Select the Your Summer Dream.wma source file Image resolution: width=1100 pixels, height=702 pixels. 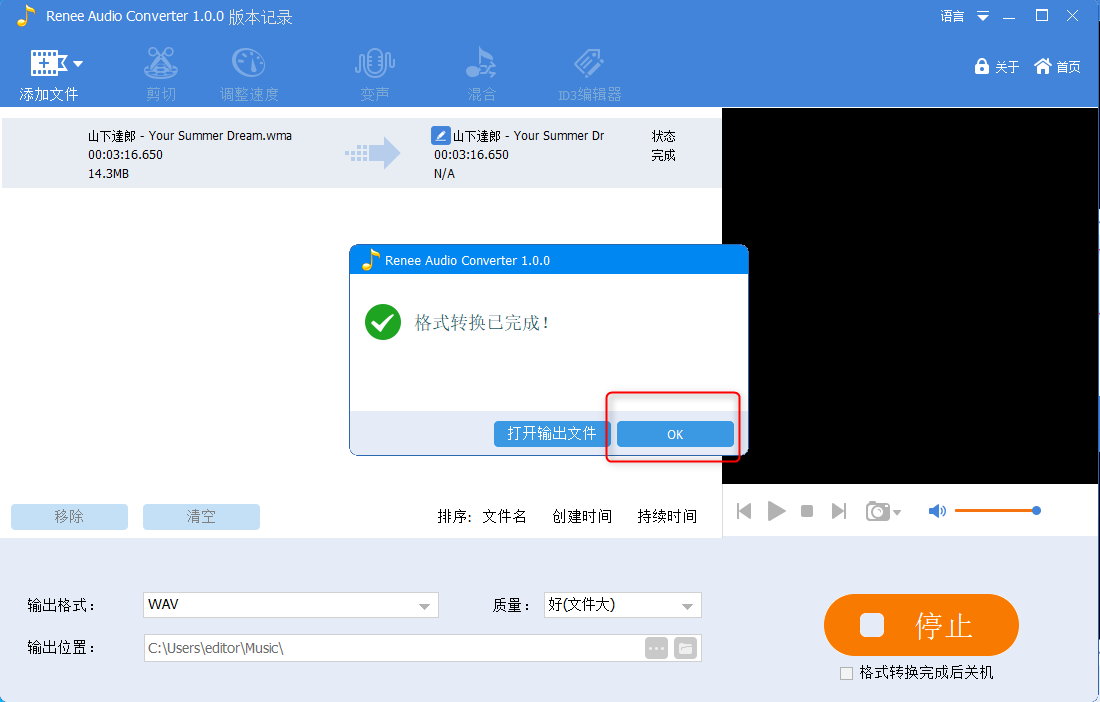(189, 135)
